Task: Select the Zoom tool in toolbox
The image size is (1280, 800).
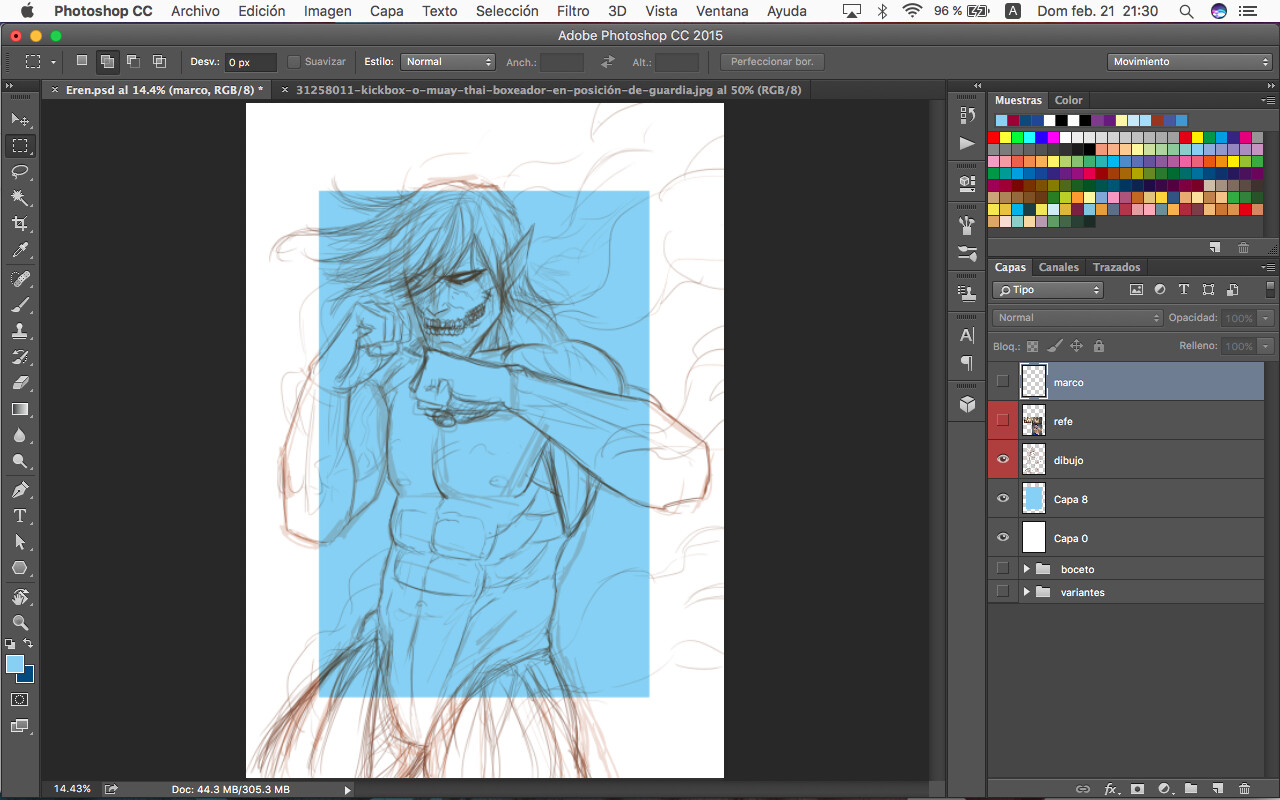Action: coord(20,623)
